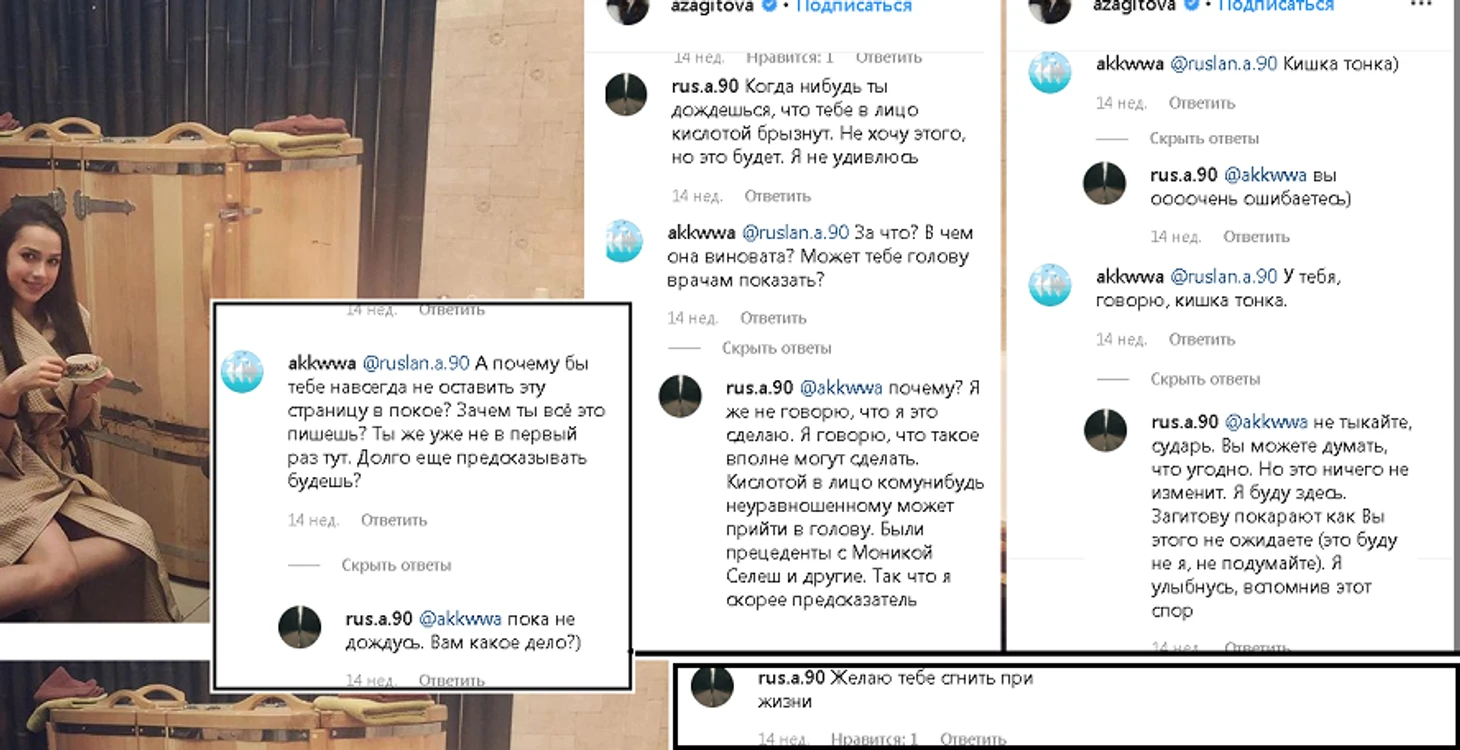Reply with 'Ответить' under the acid-threat comment

777,196
